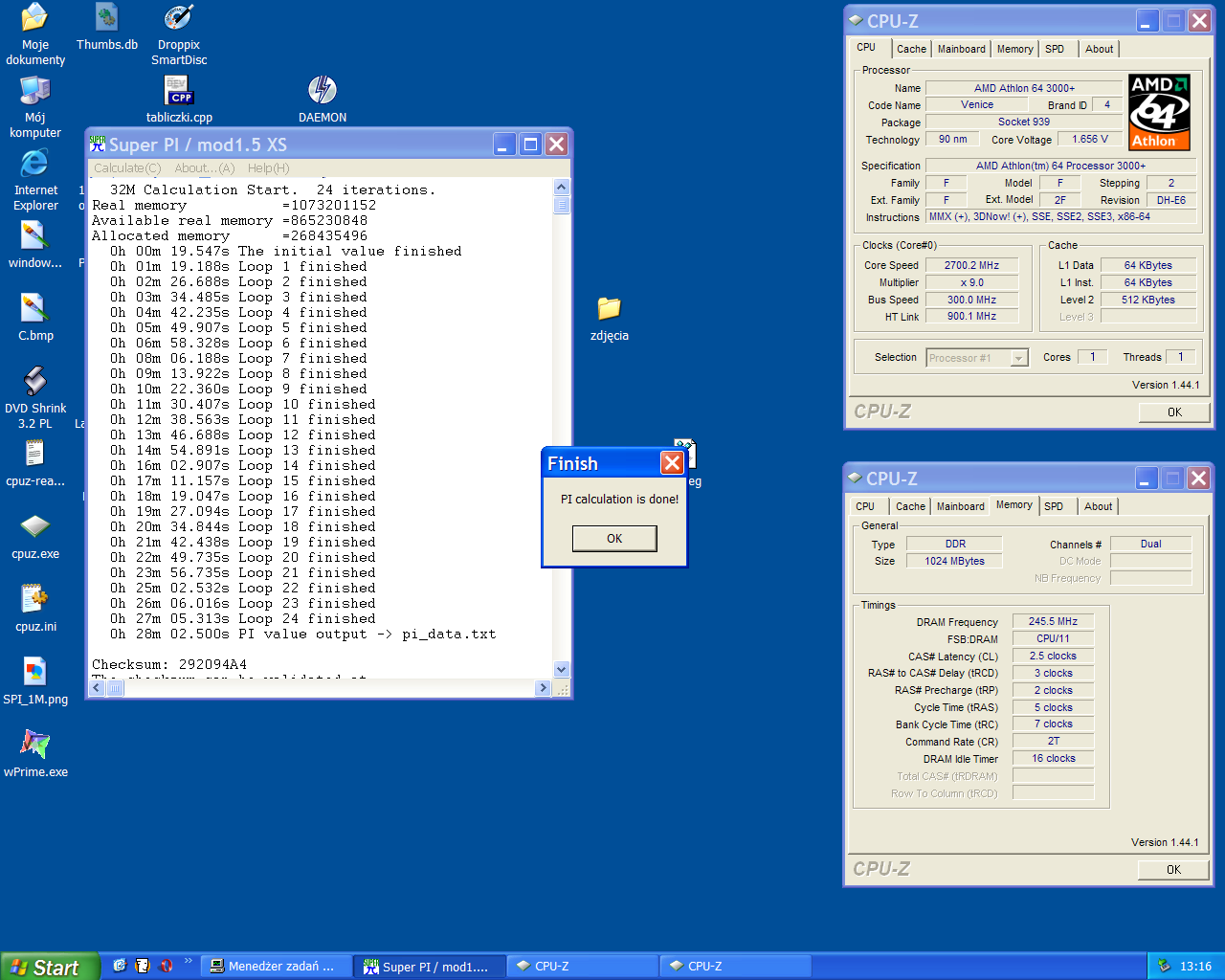The width and height of the screenshot is (1225, 980).
Task: Launch DAEMON tools desktop icon
Action: pos(323,100)
